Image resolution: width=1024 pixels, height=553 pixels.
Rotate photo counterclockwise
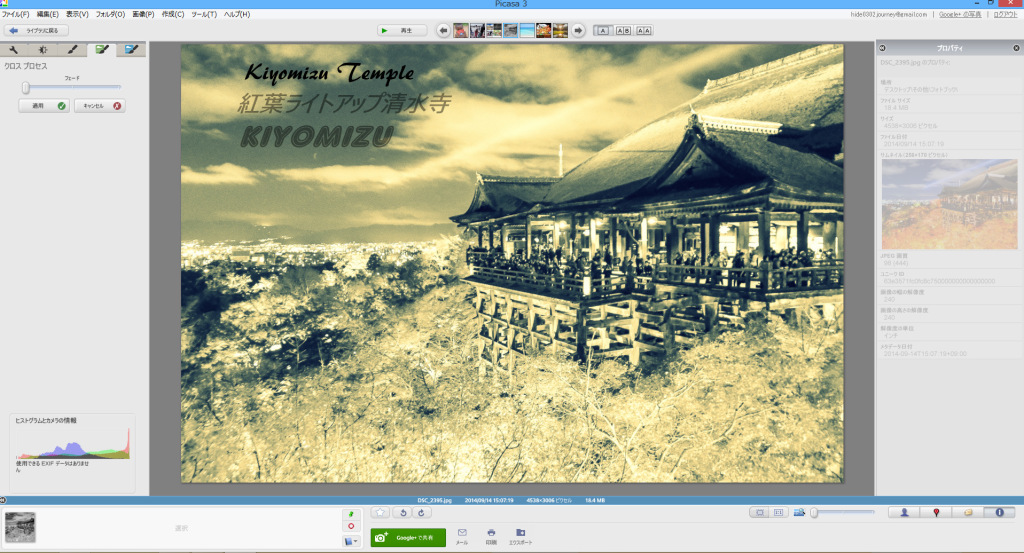coord(401,513)
